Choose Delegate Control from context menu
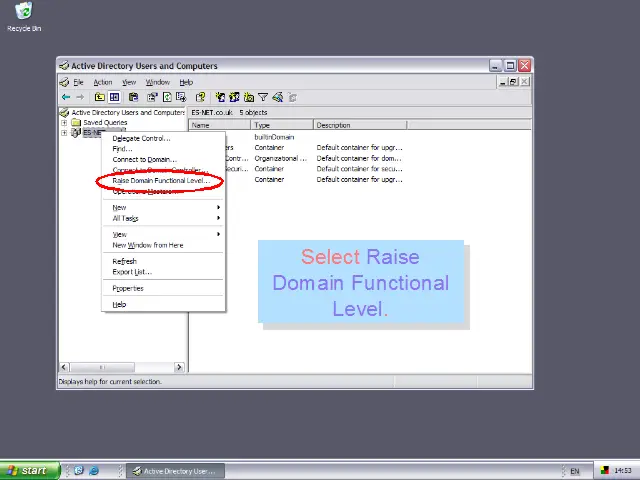640x480 pixels. pos(163,138)
